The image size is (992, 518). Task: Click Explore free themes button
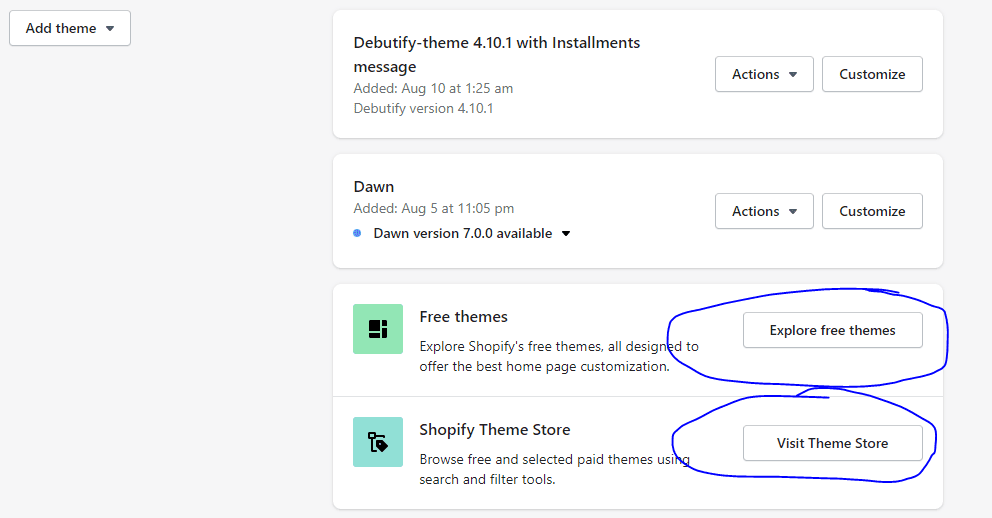(833, 330)
